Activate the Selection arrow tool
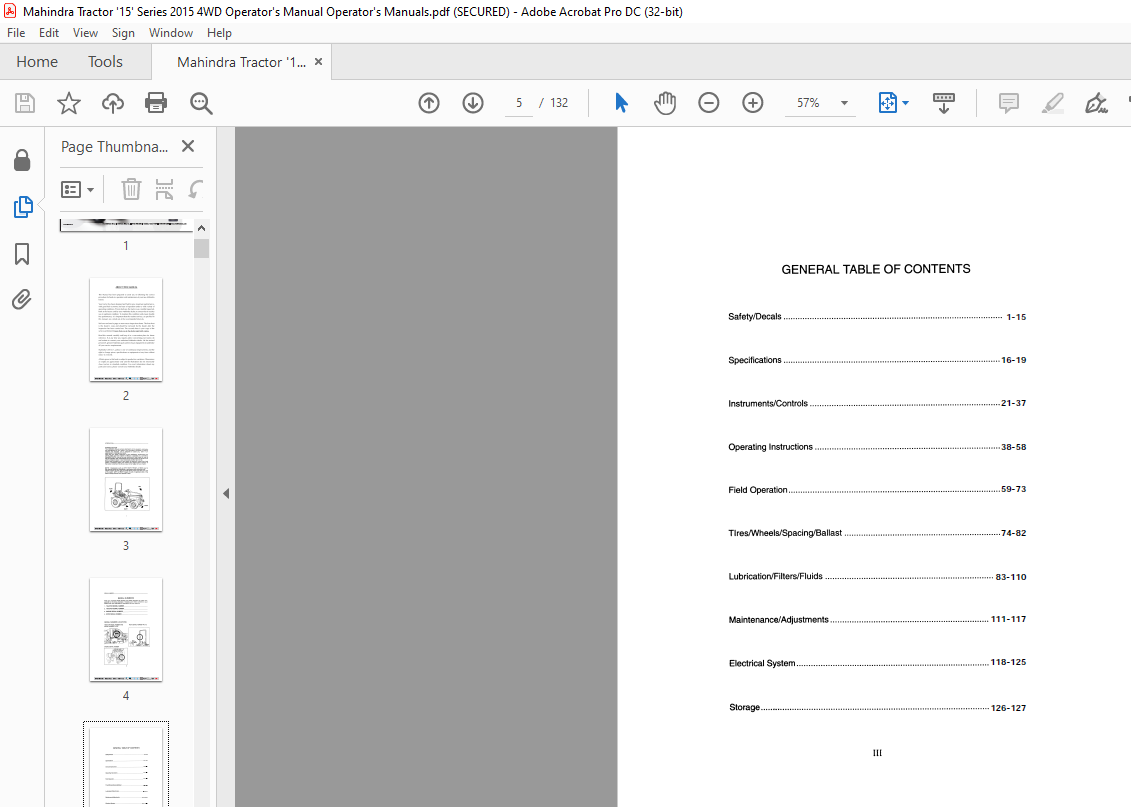The width and height of the screenshot is (1131, 807). (621, 103)
